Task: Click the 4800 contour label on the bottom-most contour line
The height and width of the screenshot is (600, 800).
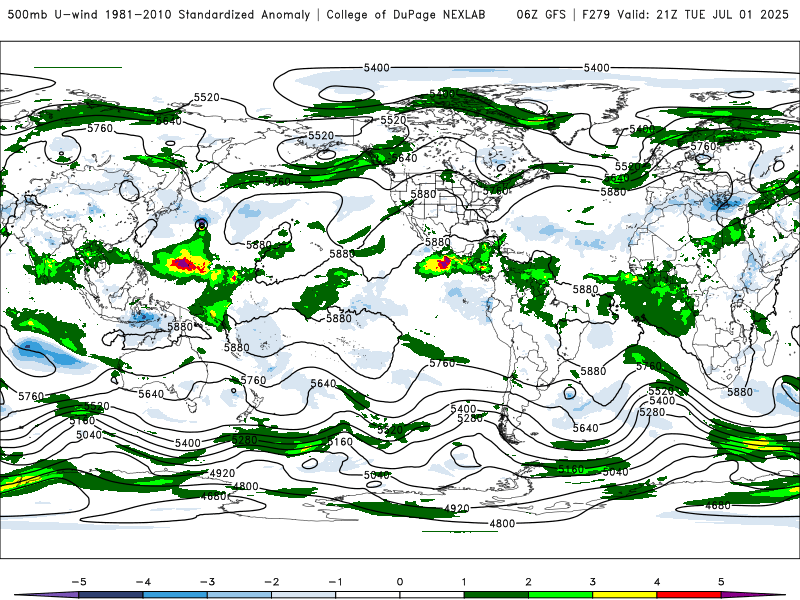Action: [502, 523]
